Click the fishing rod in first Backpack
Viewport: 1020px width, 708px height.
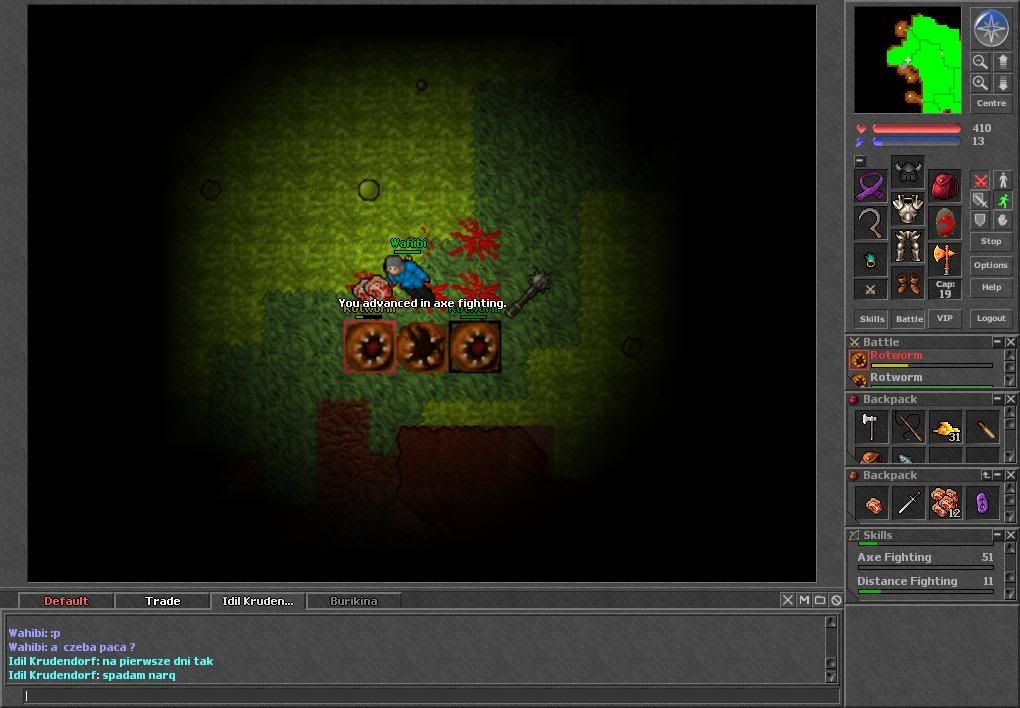908,427
